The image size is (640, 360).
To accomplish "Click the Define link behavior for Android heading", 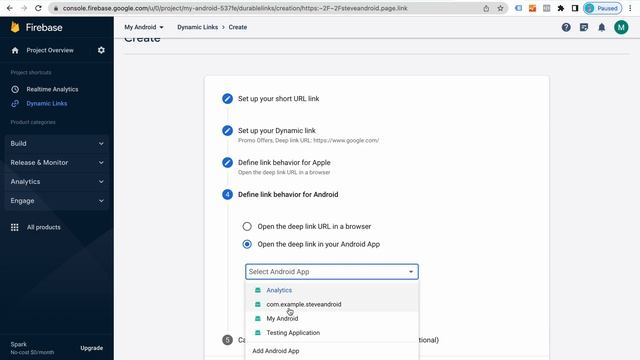I will [x=288, y=195].
